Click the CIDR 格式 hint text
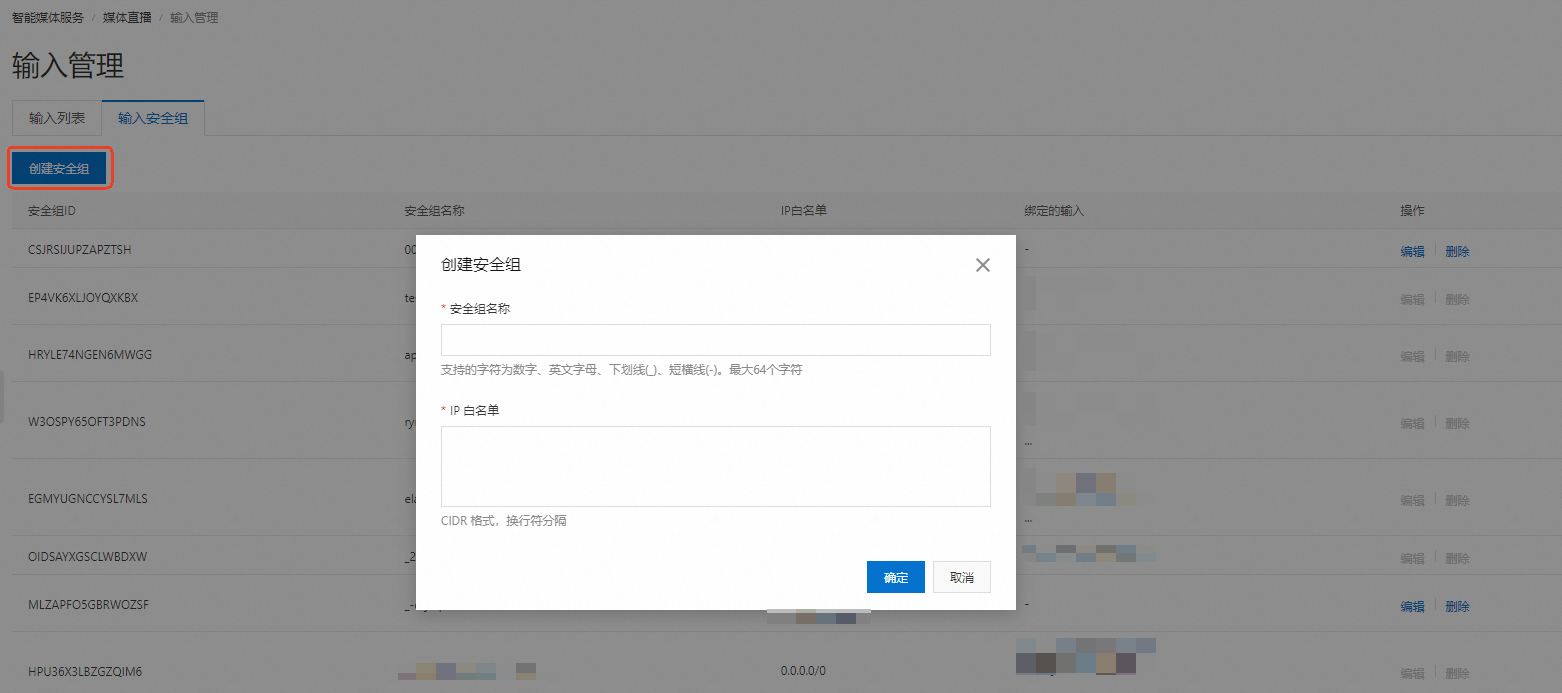 coord(504,521)
